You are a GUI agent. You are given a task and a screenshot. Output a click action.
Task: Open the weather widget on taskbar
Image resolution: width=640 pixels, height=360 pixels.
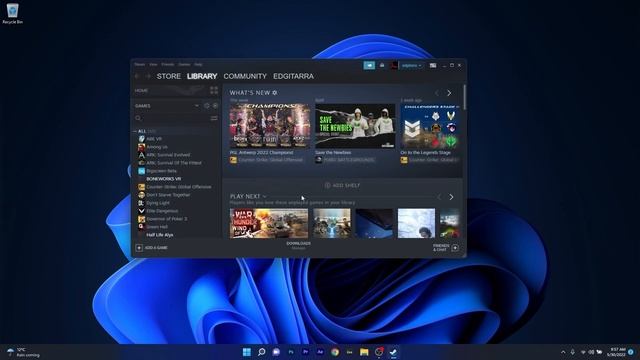tap(24, 352)
